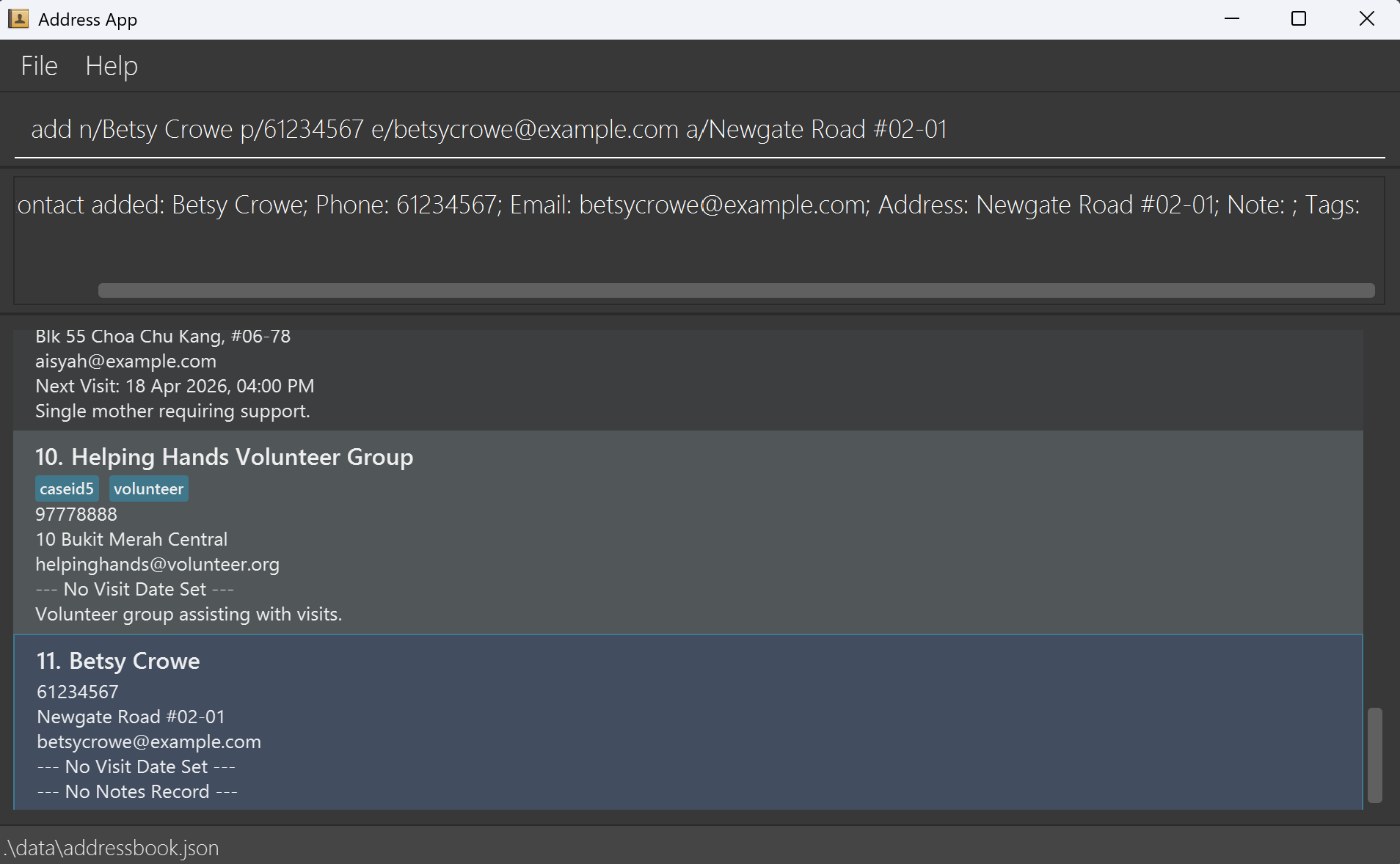The image size is (1400, 864).
Task: Click the contact added result message
Action: point(688,205)
